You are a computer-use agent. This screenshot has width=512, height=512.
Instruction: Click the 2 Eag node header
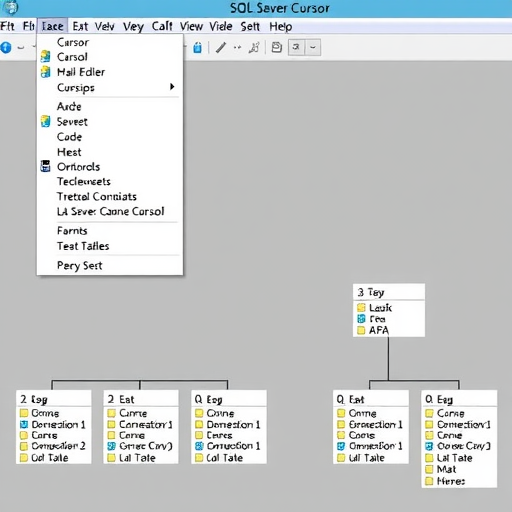click(x=54, y=399)
